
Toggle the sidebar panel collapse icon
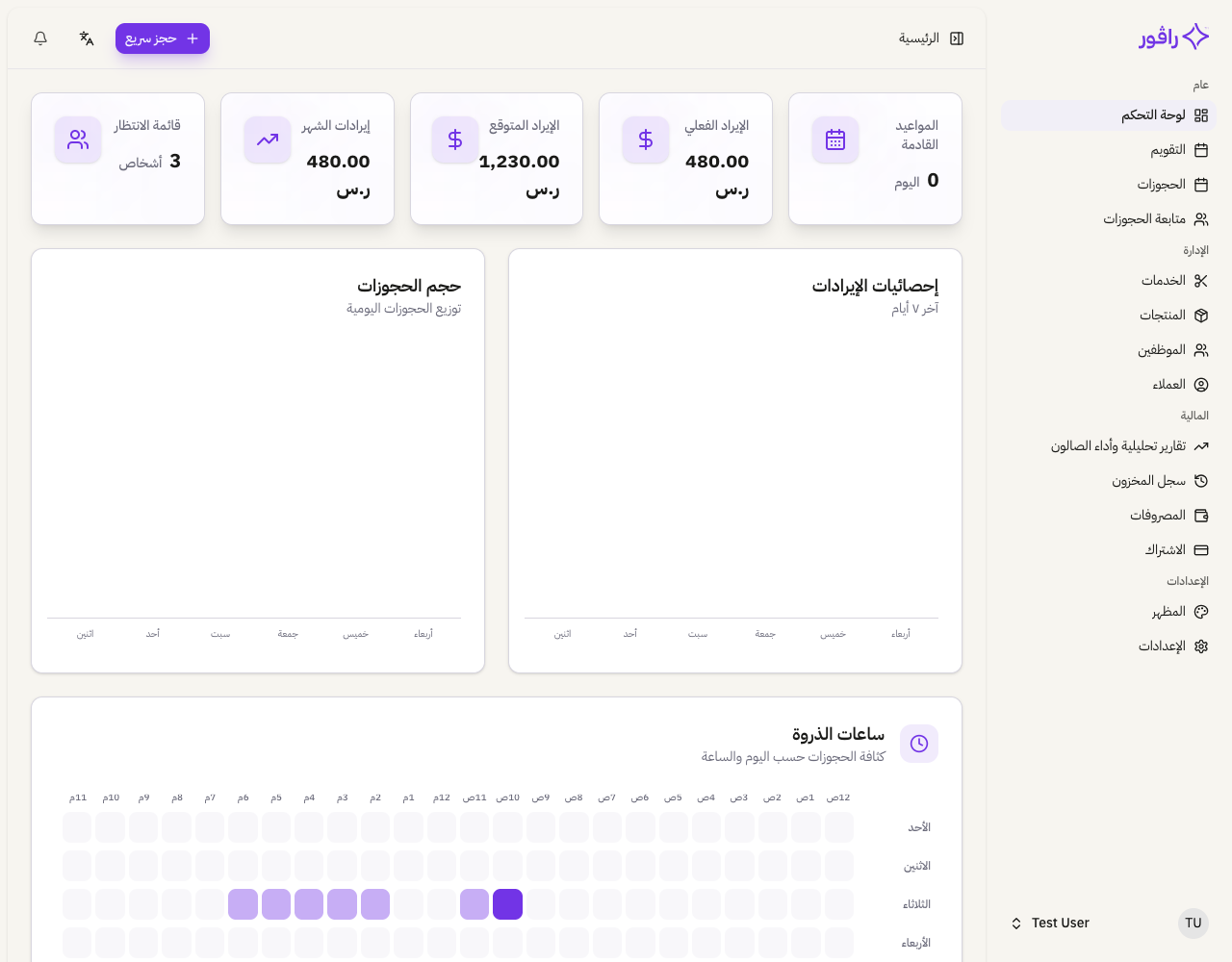click(x=957, y=38)
